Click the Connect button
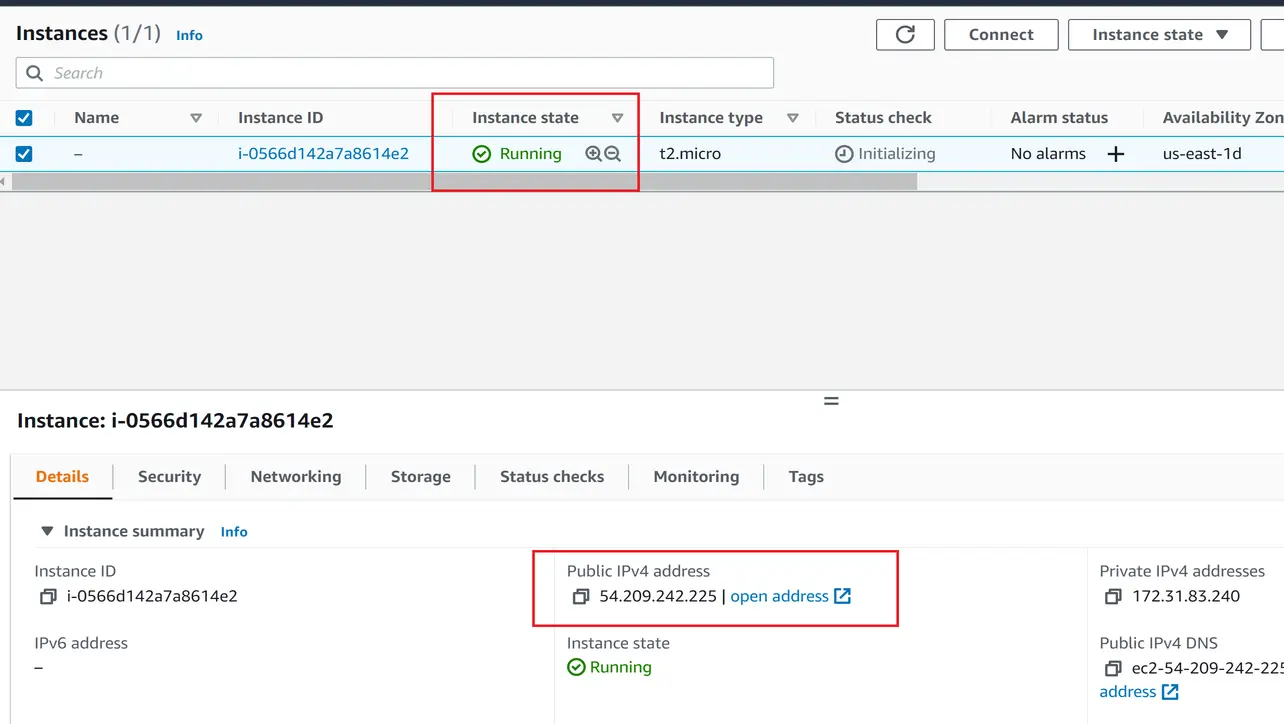 click(1001, 34)
